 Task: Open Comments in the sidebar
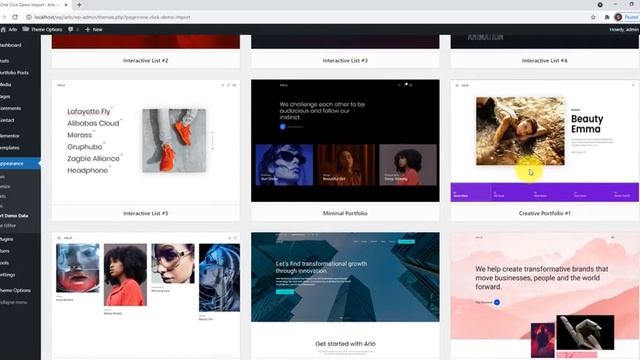[x=11, y=109]
